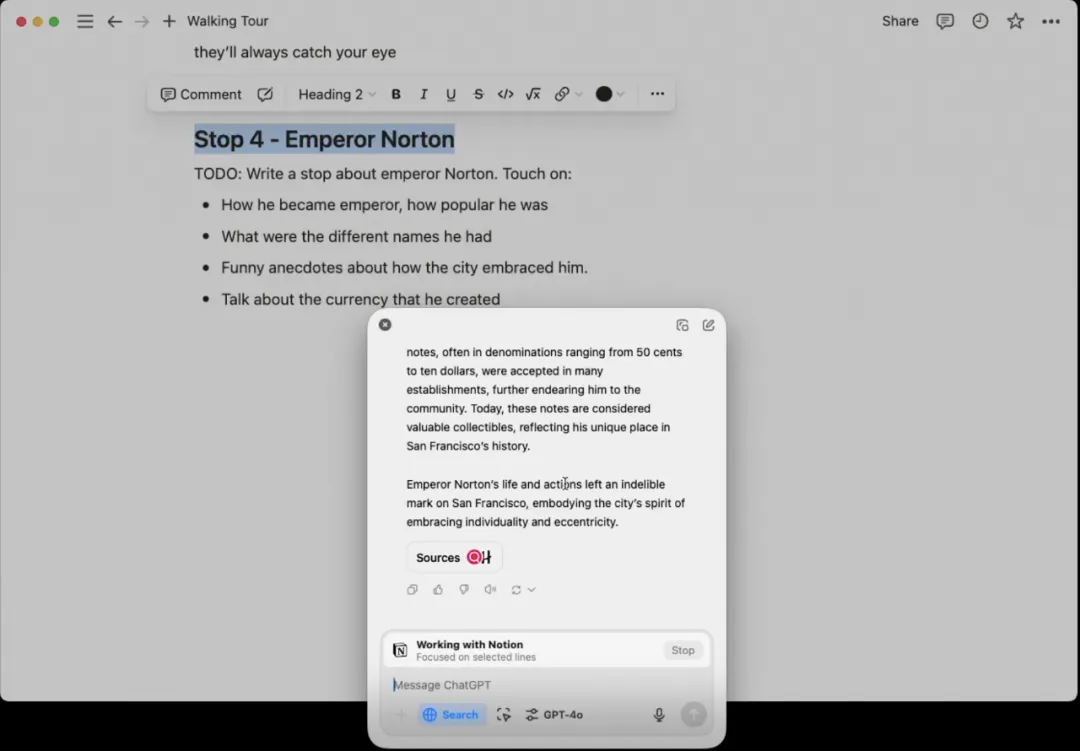1080x751 pixels.
Task: Open the page comments icon
Action: click(945, 21)
